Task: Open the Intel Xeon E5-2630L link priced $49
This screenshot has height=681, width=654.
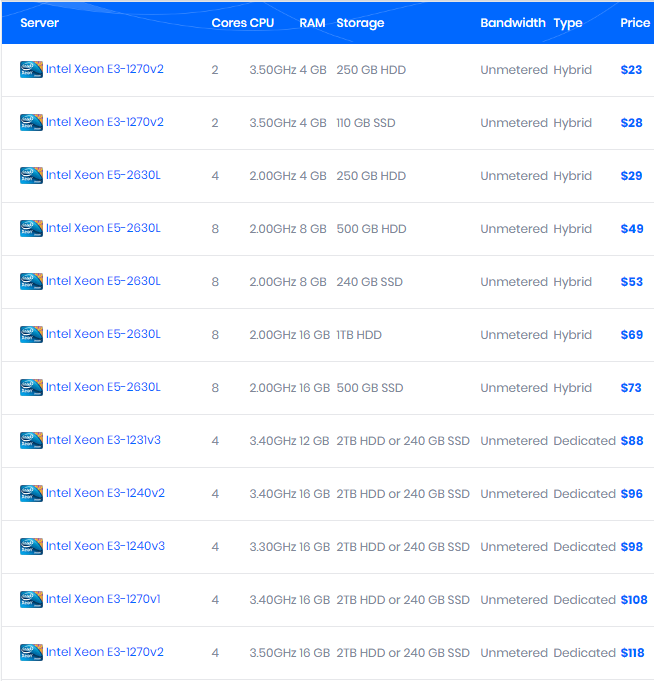Action: point(102,228)
